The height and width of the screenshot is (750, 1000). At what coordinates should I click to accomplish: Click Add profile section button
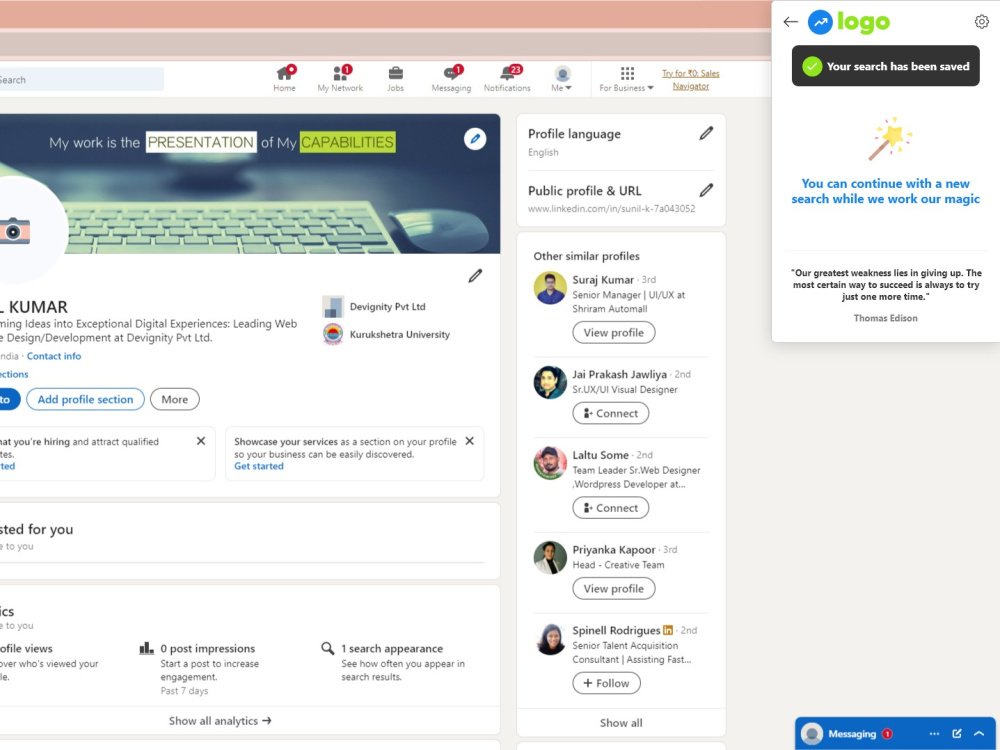tap(85, 399)
